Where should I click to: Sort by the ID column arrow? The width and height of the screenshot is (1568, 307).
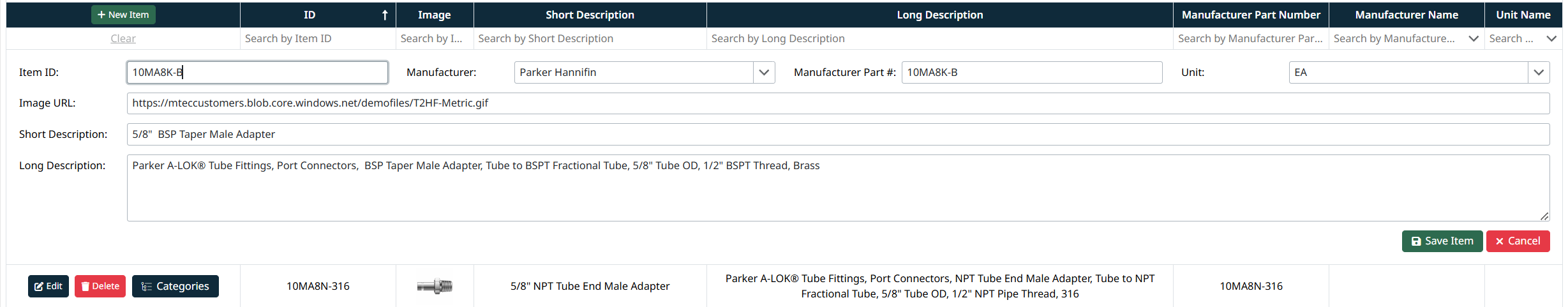pyautogui.click(x=385, y=15)
